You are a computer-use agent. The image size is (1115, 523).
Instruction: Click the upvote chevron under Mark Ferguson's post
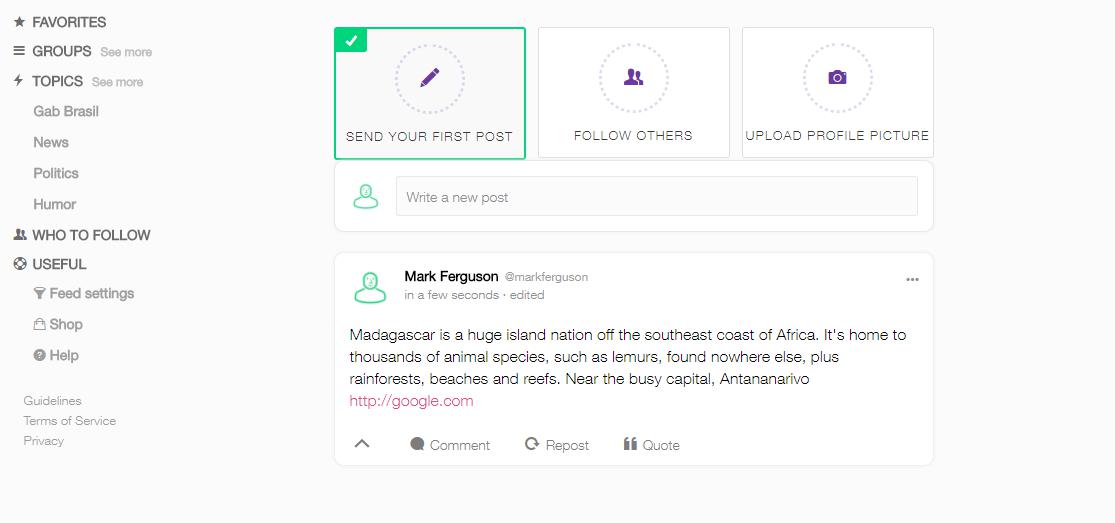click(x=362, y=444)
